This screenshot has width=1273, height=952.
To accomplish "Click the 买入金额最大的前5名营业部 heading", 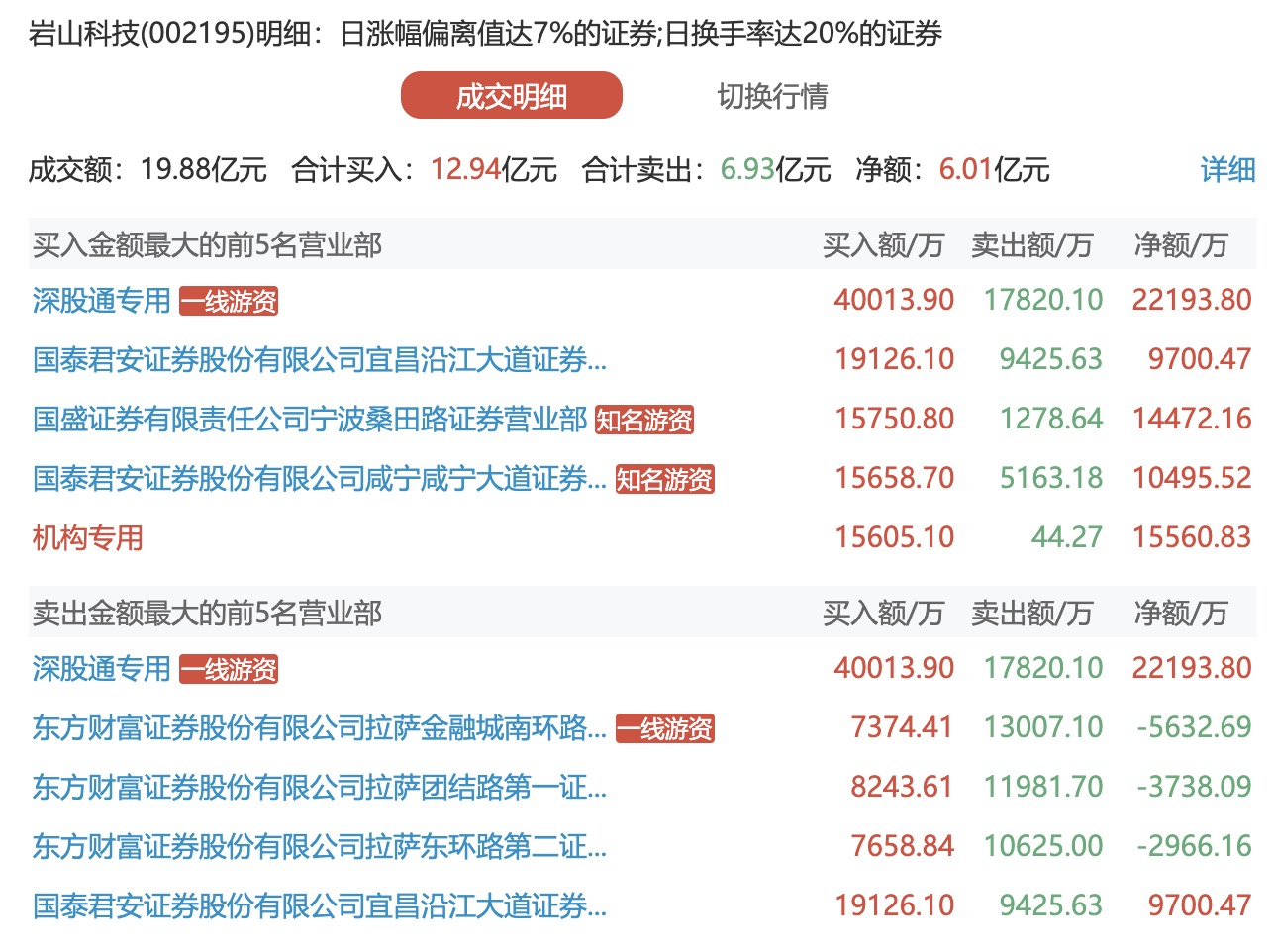I will [207, 244].
